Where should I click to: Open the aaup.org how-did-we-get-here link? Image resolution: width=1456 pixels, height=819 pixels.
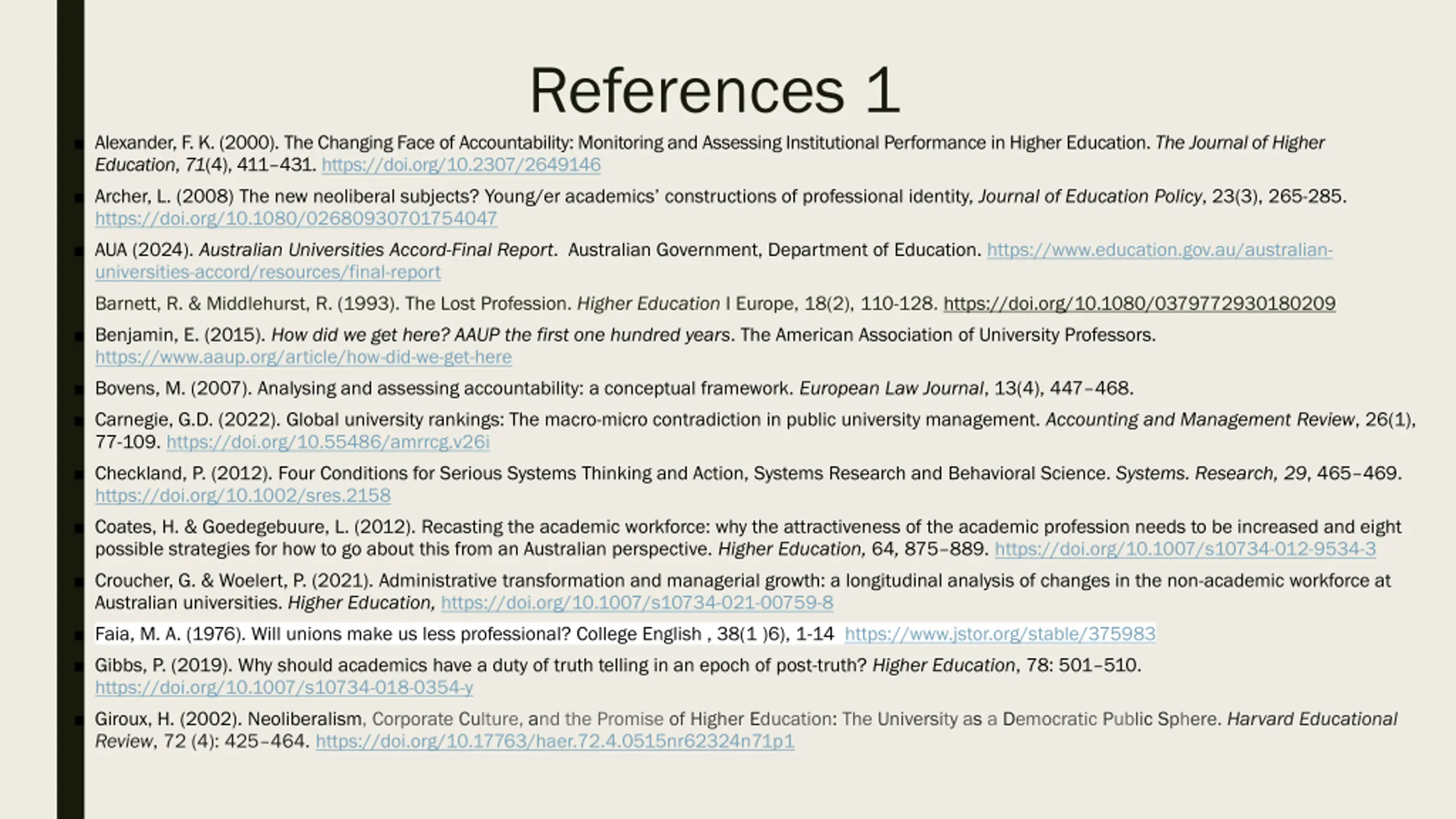[303, 357]
